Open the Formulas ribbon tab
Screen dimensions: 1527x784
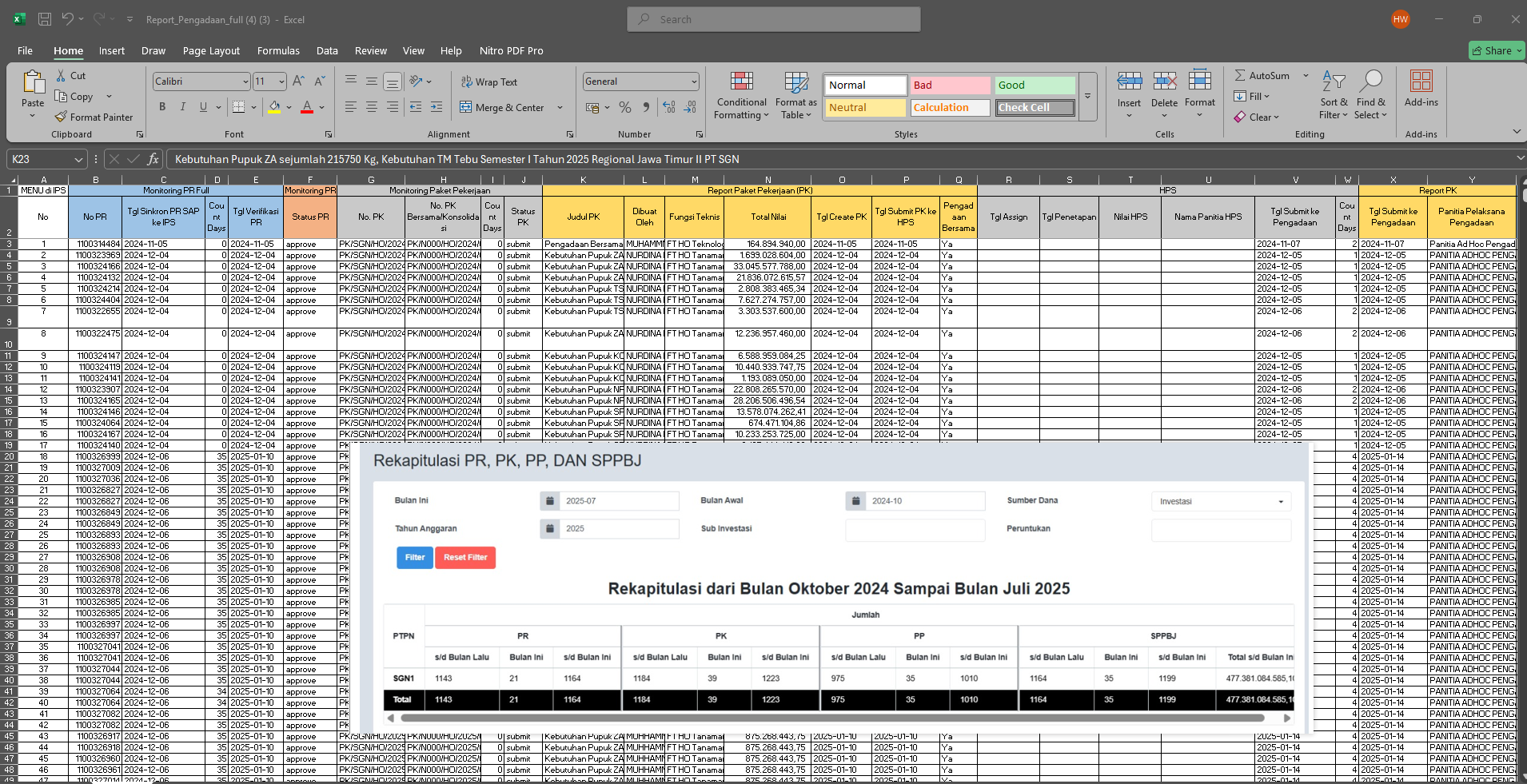point(278,50)
